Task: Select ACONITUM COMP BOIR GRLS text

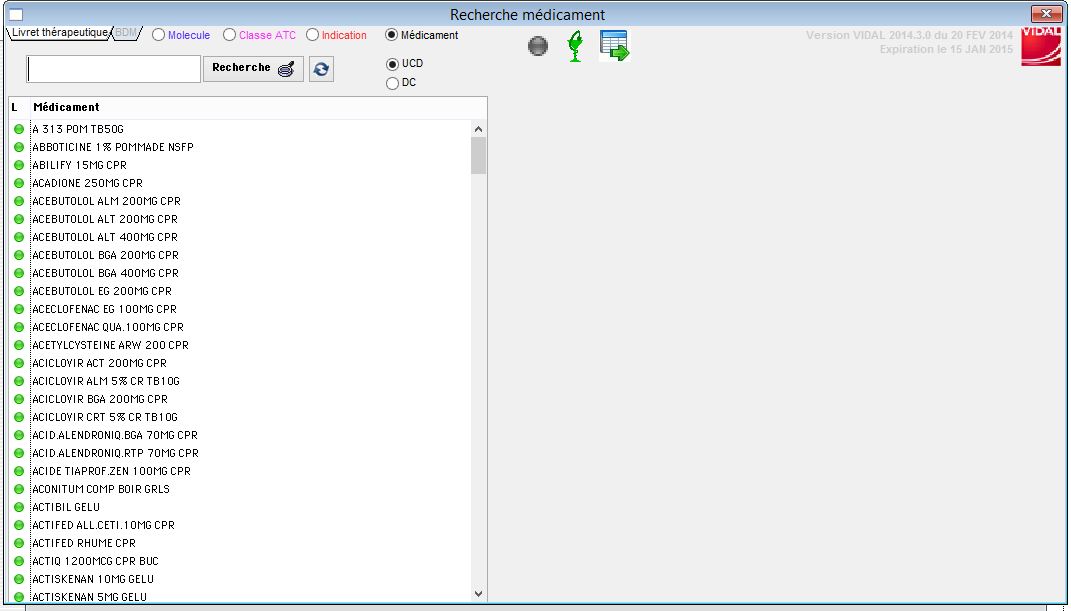Action: [x=101, y=489]
